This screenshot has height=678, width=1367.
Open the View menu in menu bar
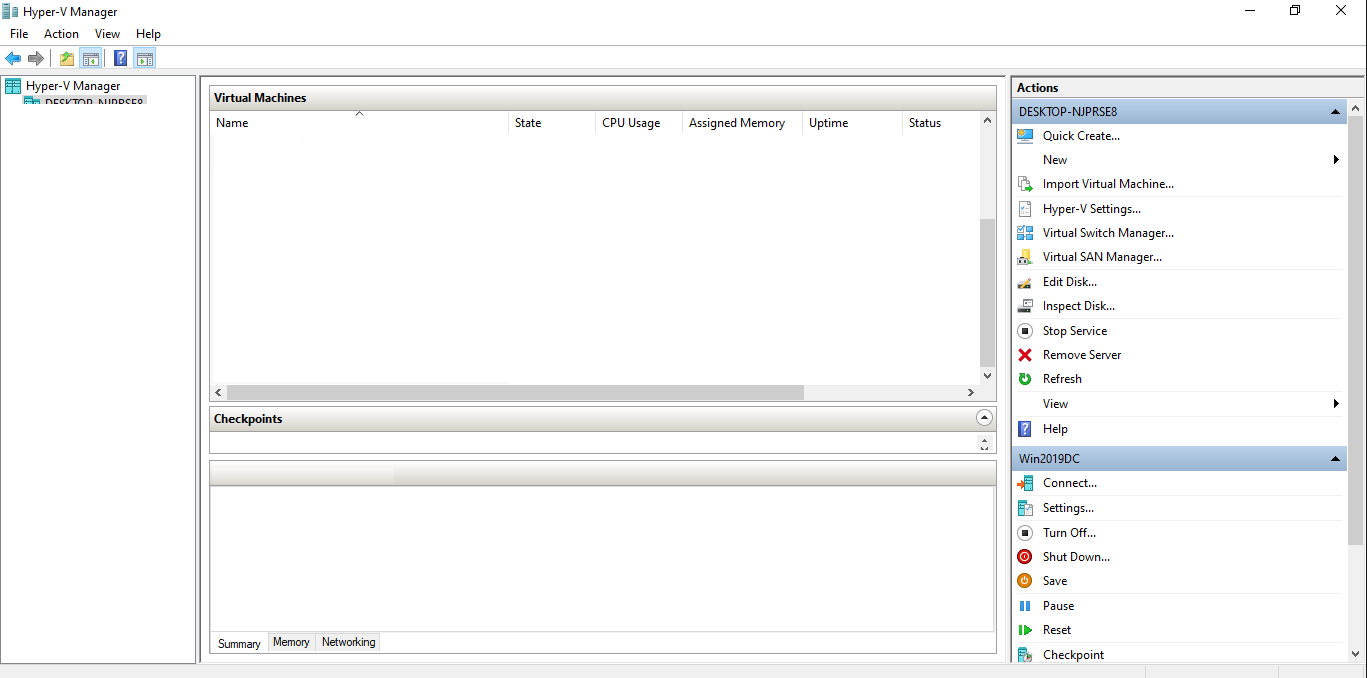tap(107, 34)
